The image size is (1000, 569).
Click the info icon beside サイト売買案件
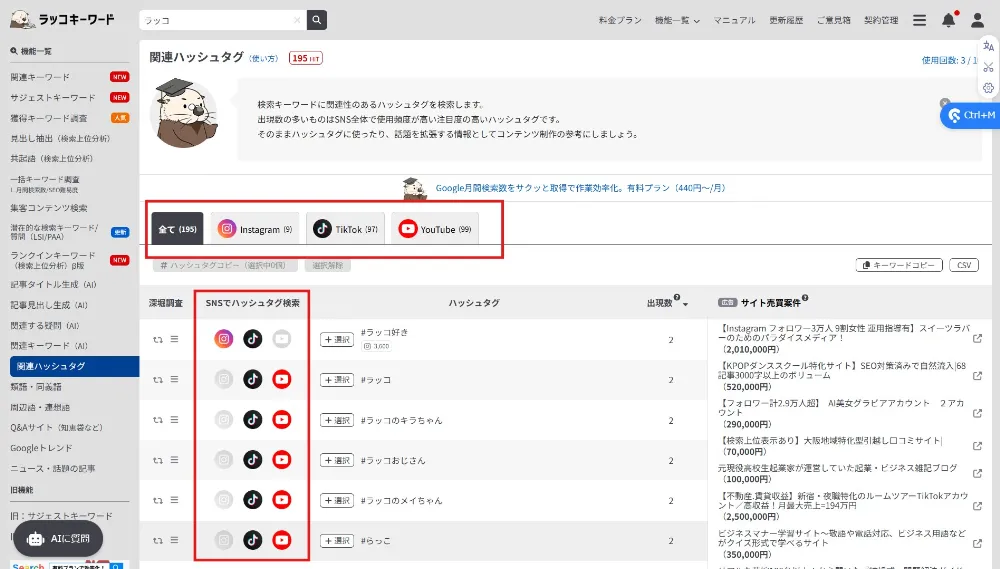[x=805, y=298]
